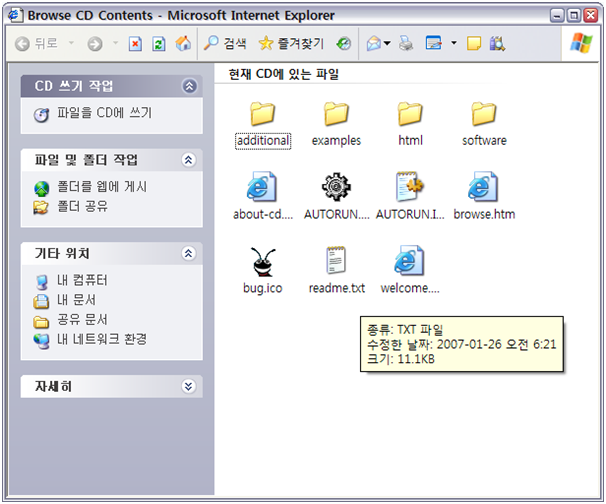This screenshot has width=606, height=504.
Task: Select the additional folder icon
Action: pos(262,114)
